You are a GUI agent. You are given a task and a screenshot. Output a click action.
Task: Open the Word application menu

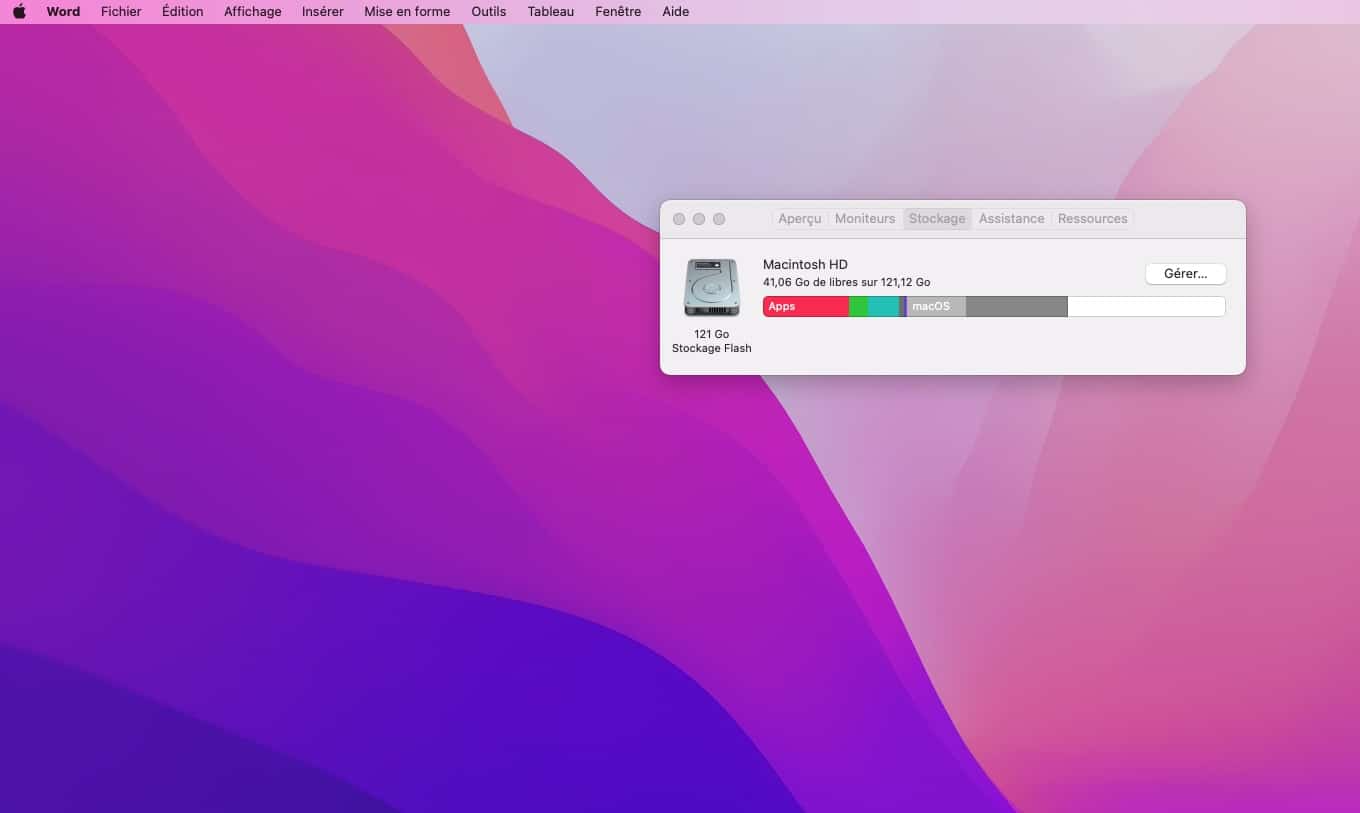pyautogui.click(x=63, y=12)
